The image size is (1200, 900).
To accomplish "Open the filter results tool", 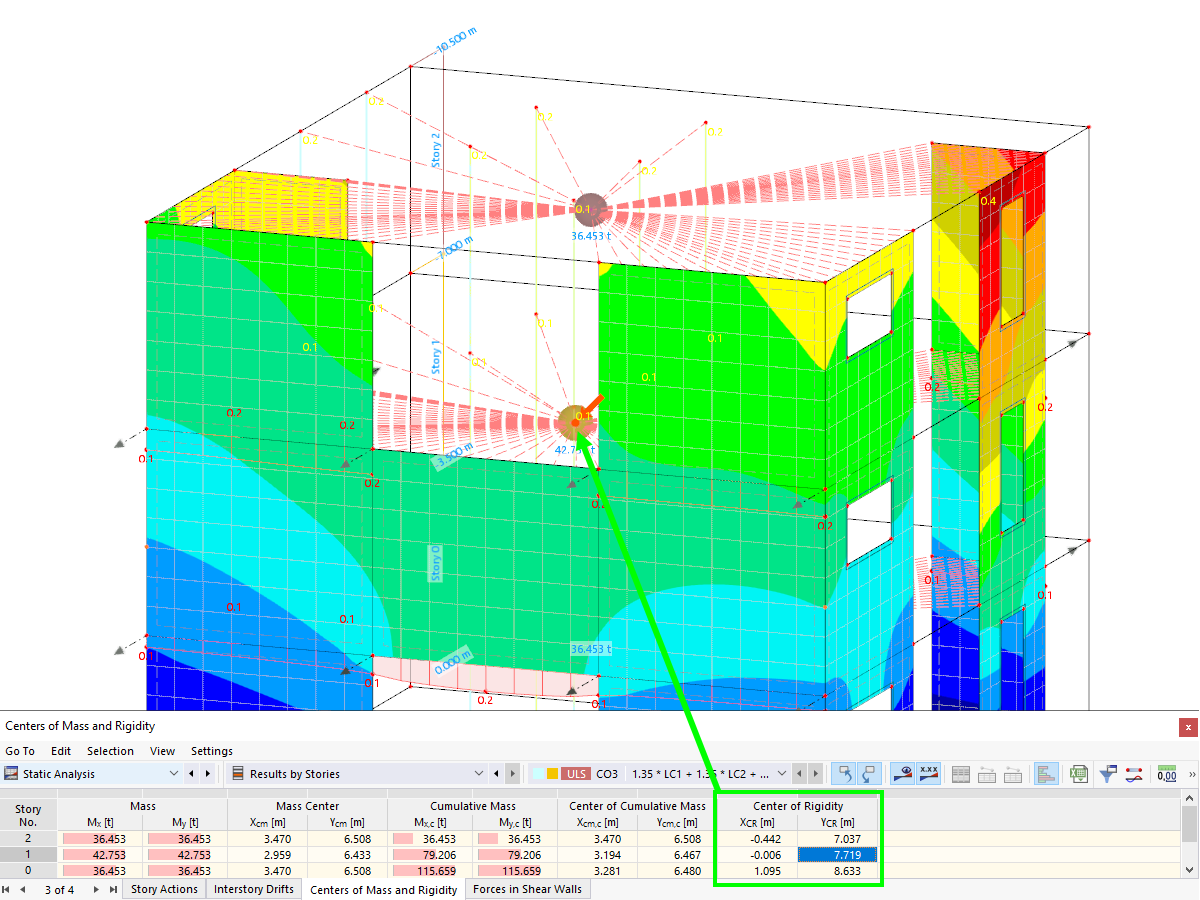I will [1108, 773].
